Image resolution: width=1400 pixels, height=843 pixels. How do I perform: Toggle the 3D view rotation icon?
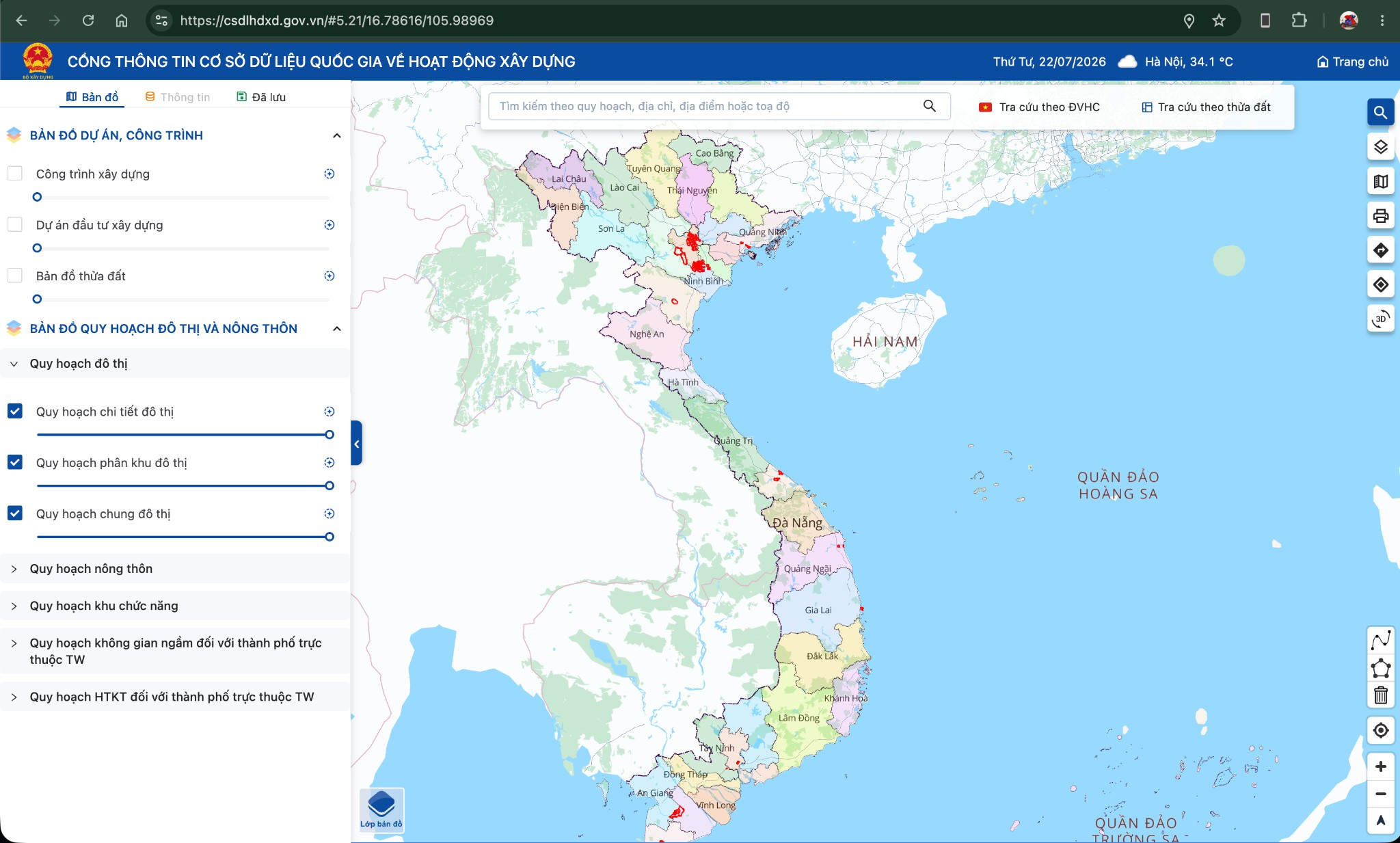click(1380, 319)
